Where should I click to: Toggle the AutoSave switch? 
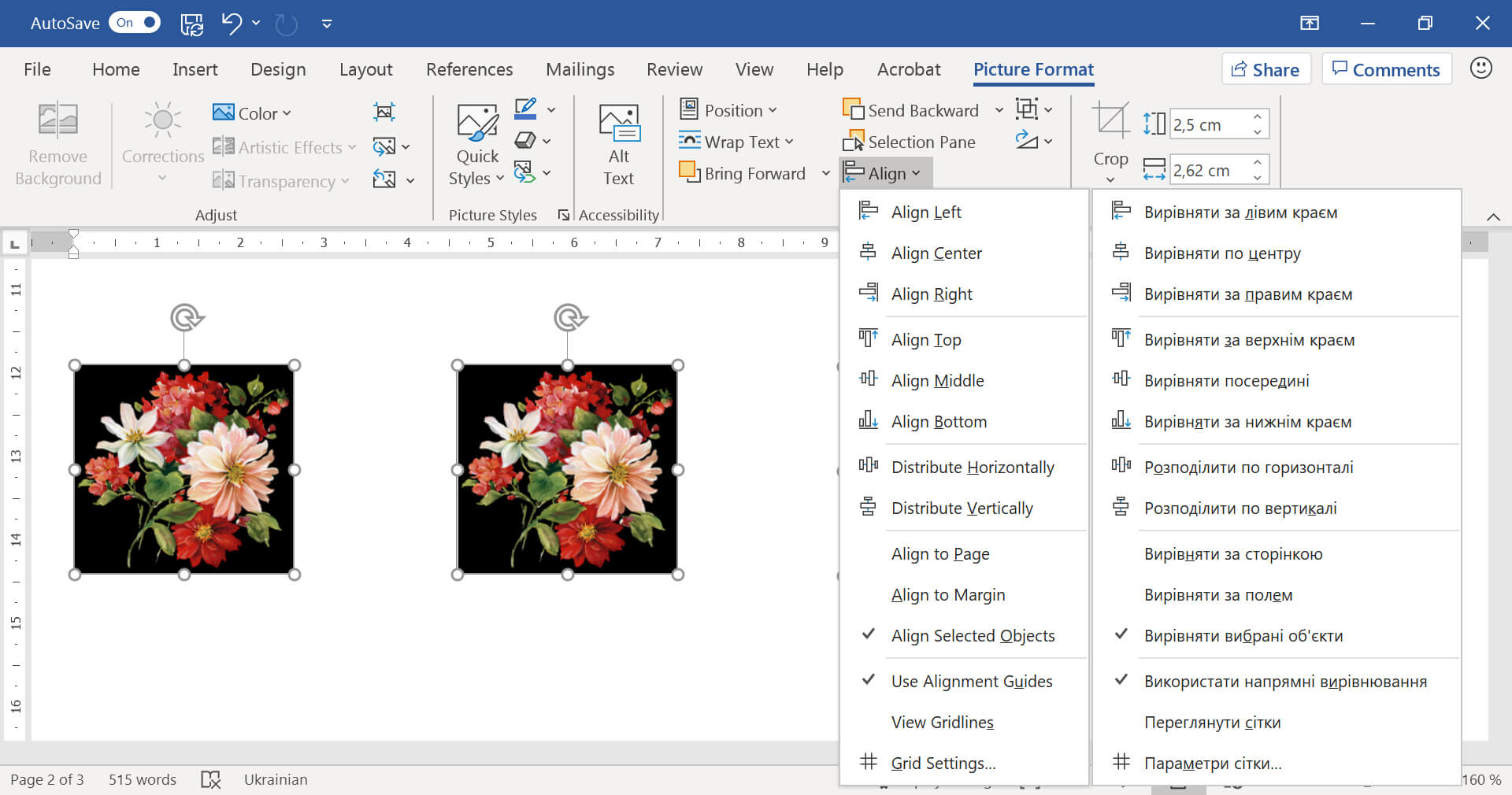[135, 23]
